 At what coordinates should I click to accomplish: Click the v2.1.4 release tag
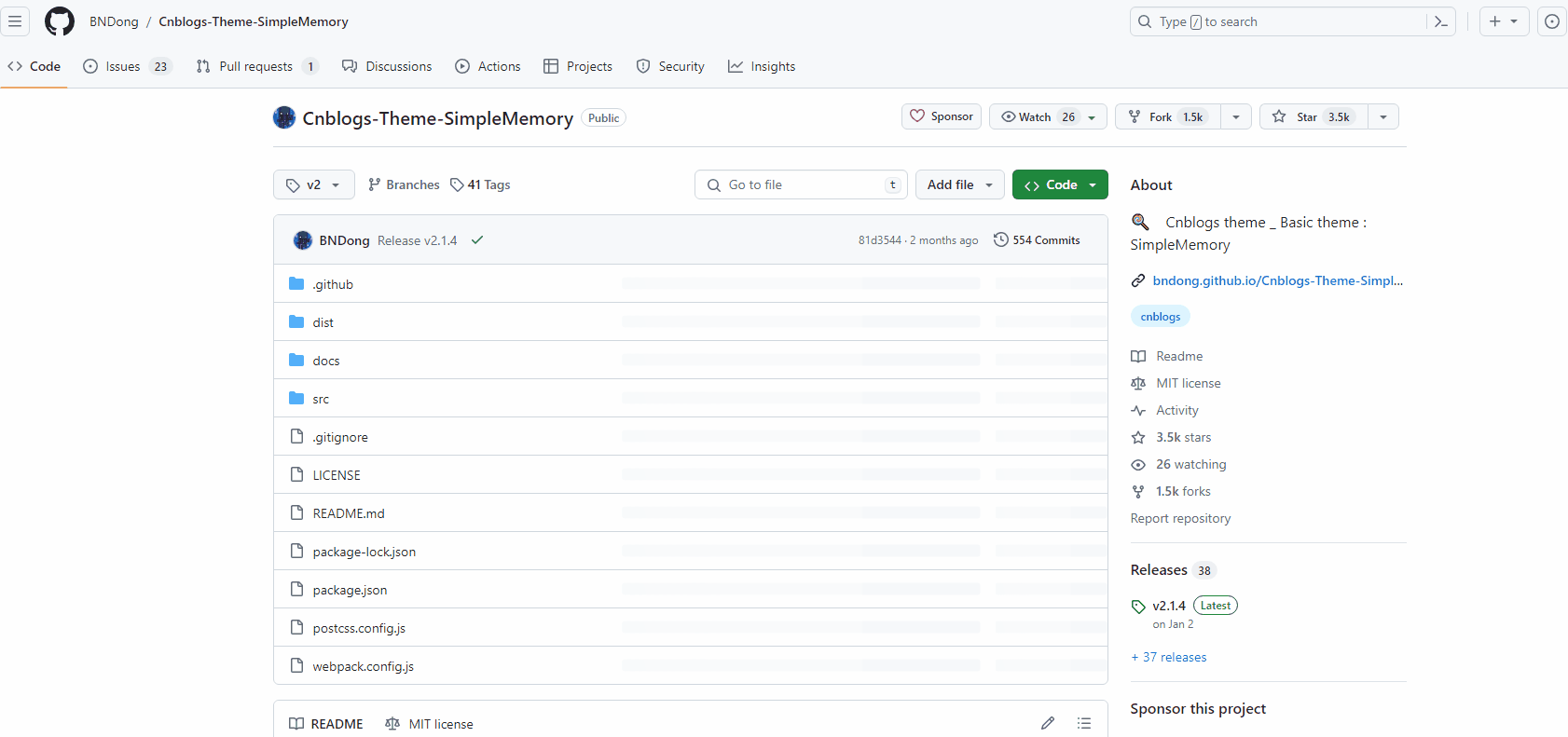coord(1169,606)
